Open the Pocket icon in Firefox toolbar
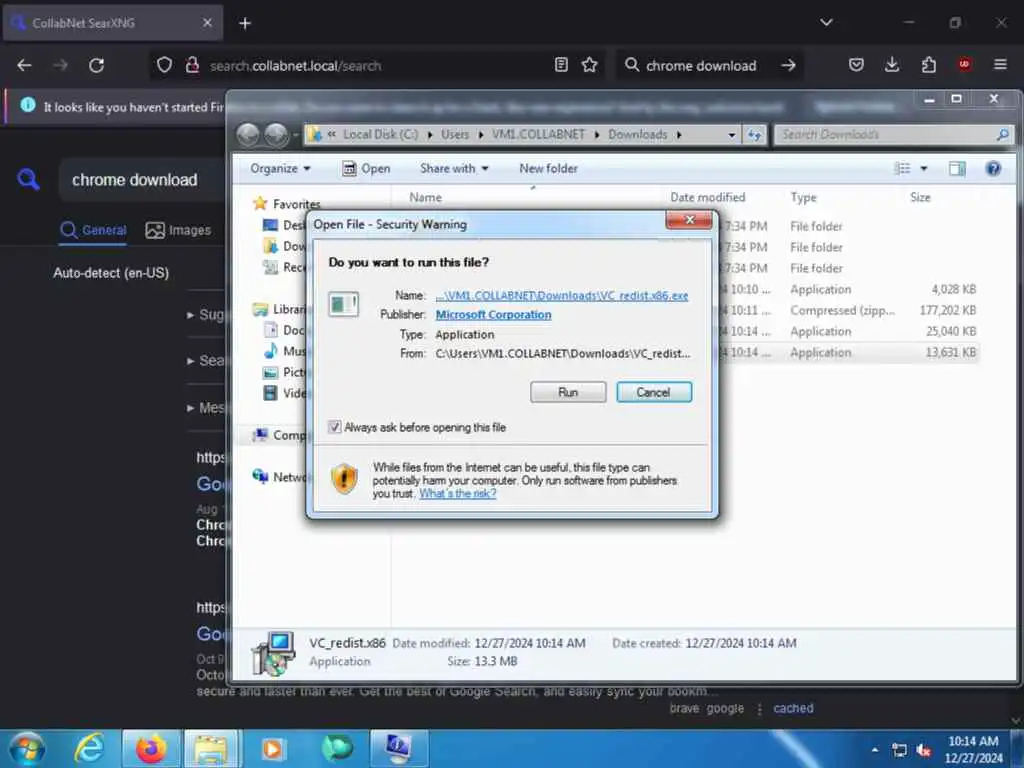The image size is (1024, 768). (x=856, y=65)
